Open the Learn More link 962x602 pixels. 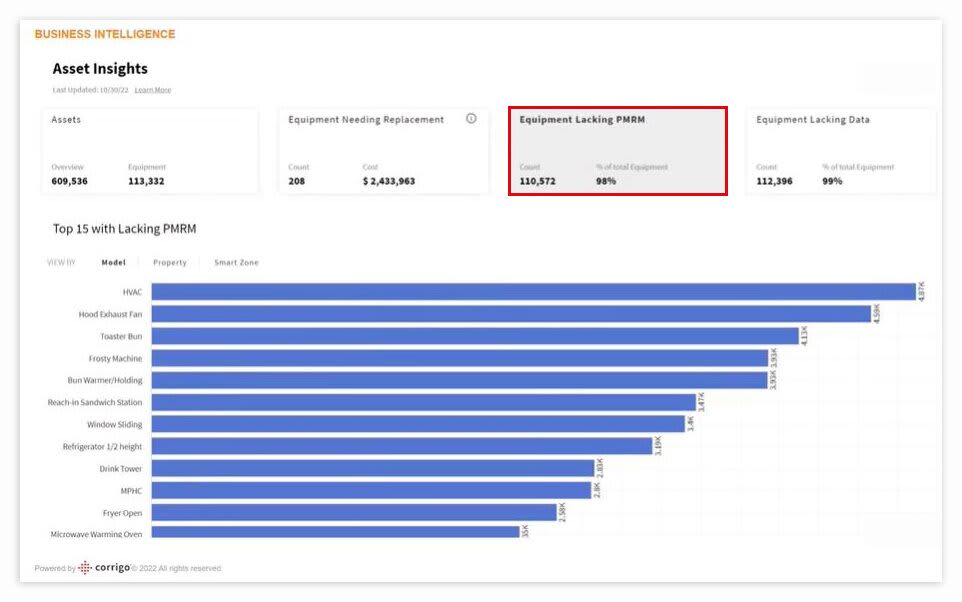pyautogui.click(x=153, y=90)
